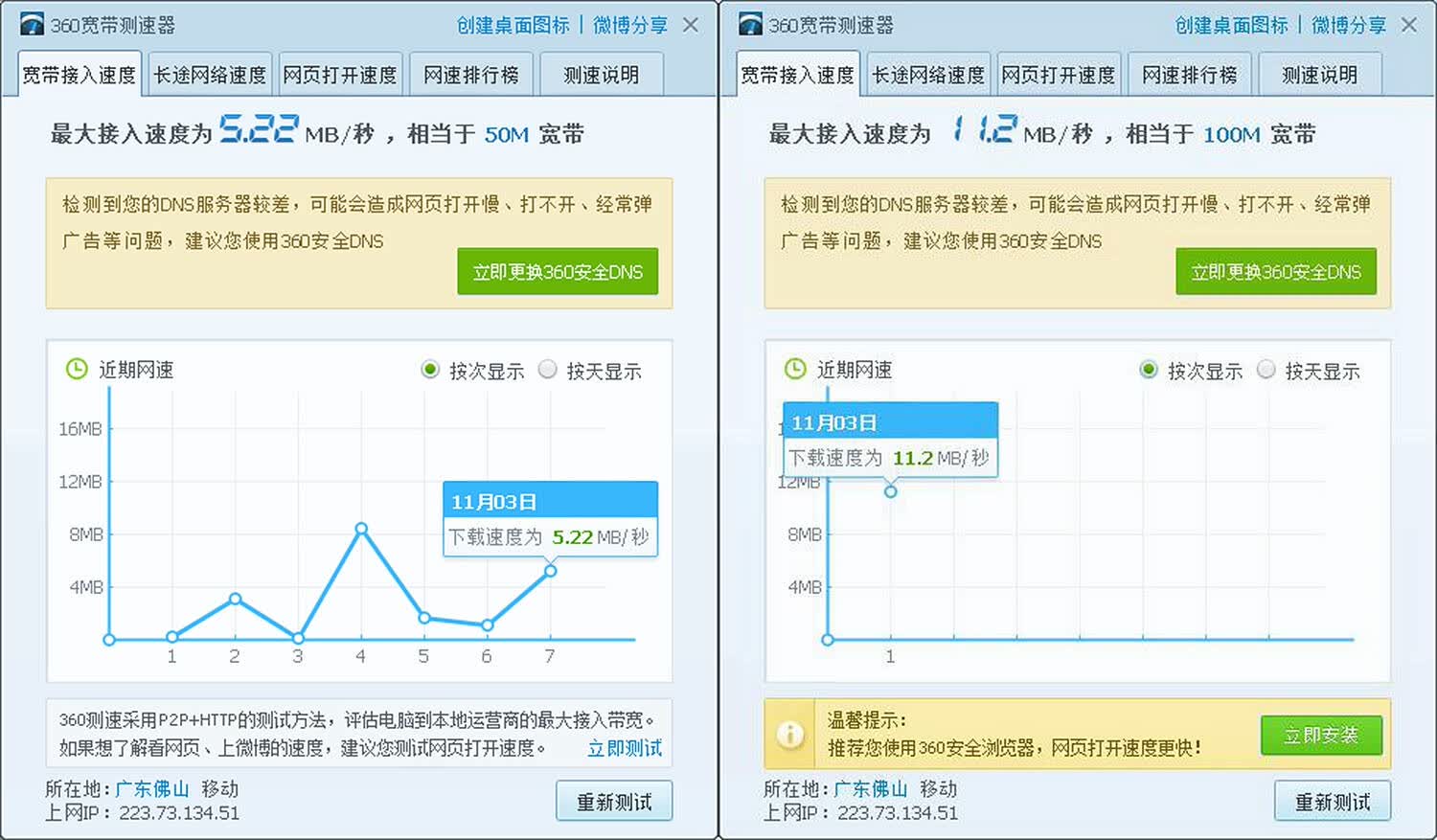Open 网速排行榜 tab in left window
The width and height of the screenshot is (1437, 840).
(x=471, y=74)
